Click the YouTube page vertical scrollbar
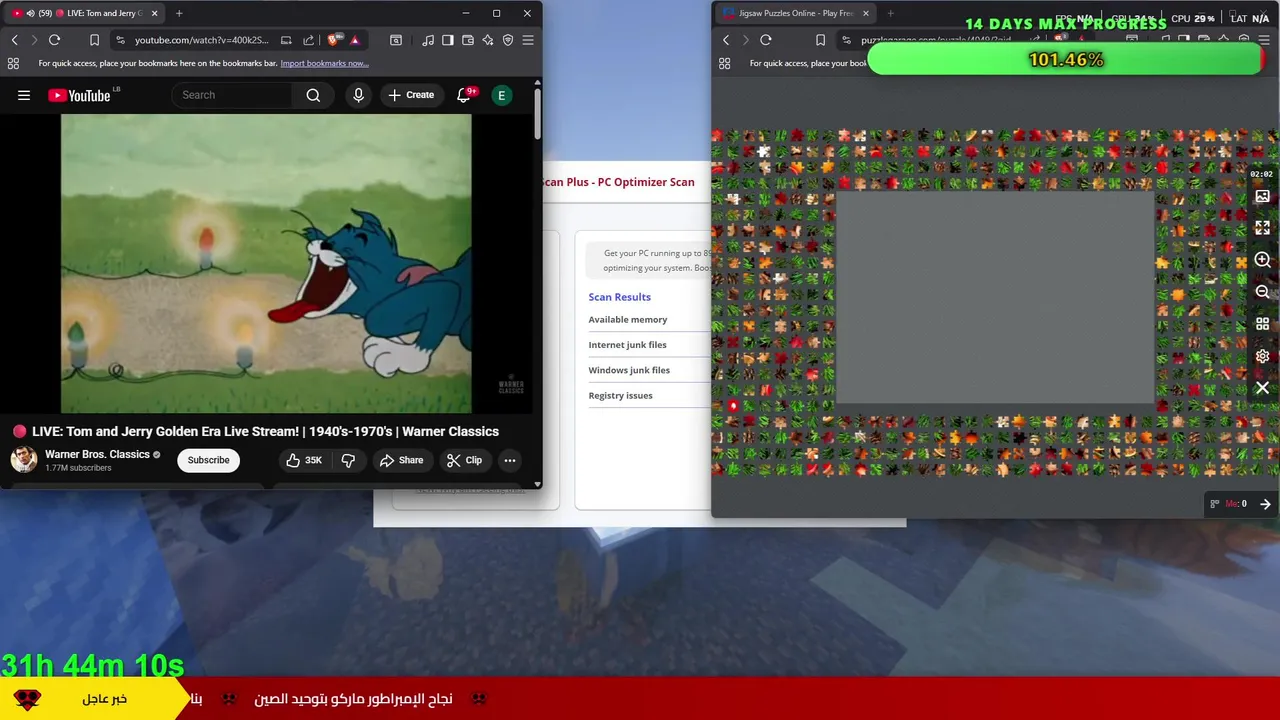The image size is (1280, 720). point(538,115)
